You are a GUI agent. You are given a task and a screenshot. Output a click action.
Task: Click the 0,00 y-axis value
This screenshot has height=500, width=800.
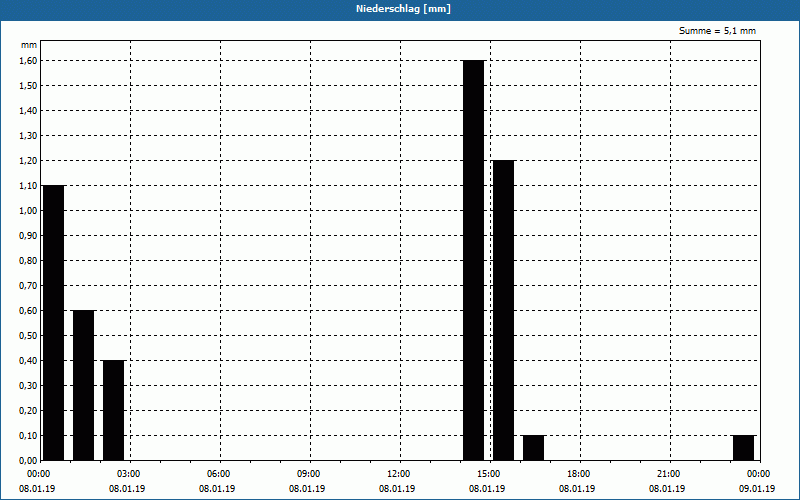29,461
